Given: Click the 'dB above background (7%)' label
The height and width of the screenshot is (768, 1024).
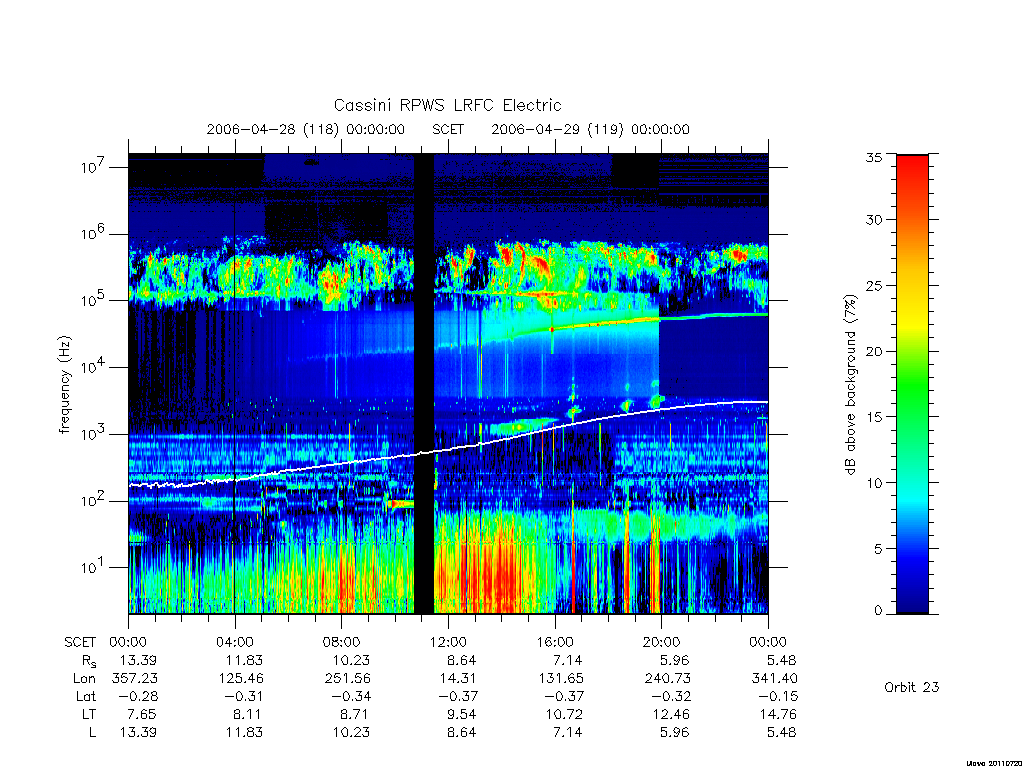Looking at the screenshot, I should [850, 385].
